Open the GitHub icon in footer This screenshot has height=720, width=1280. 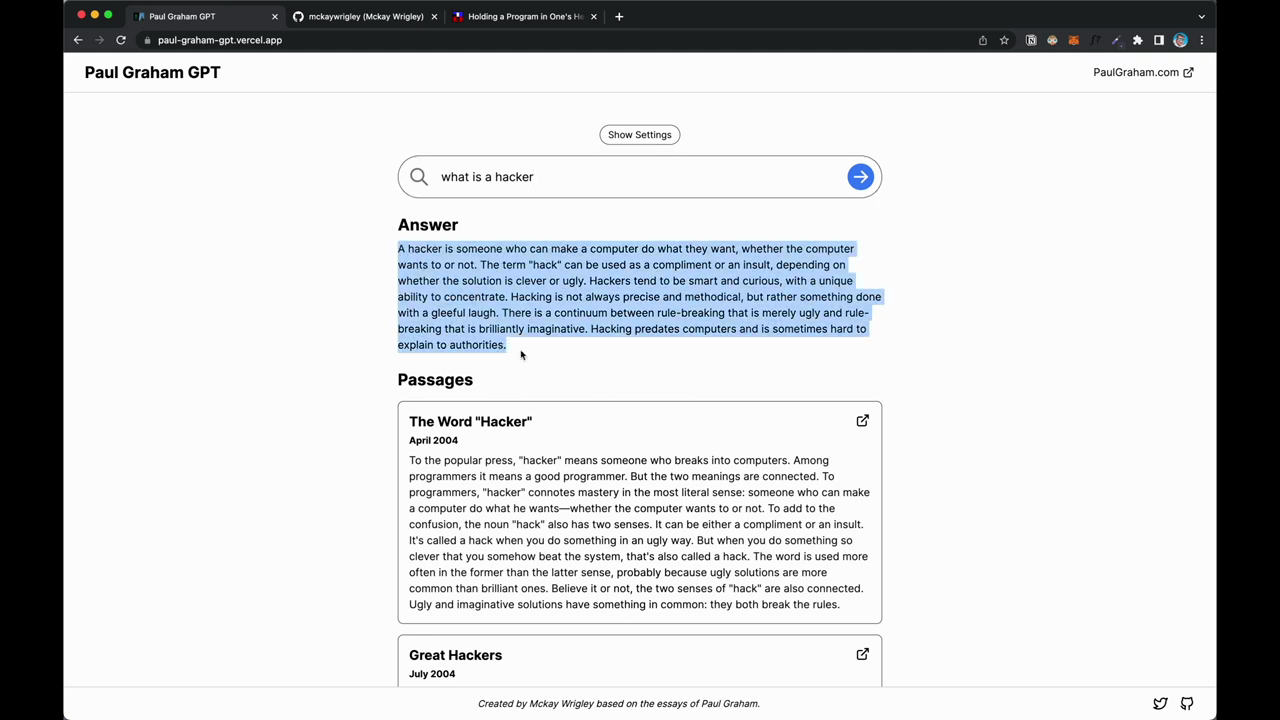point(1187,704)
